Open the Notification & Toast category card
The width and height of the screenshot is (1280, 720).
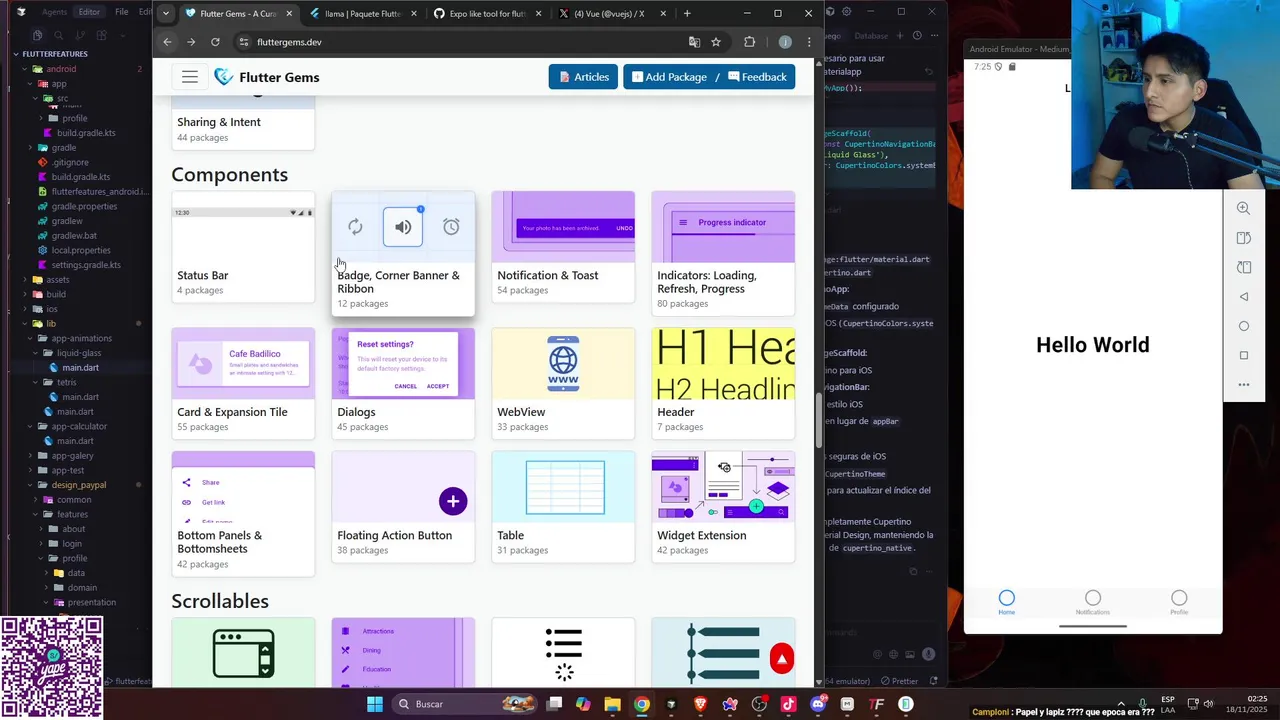click(x=563, y=246)
